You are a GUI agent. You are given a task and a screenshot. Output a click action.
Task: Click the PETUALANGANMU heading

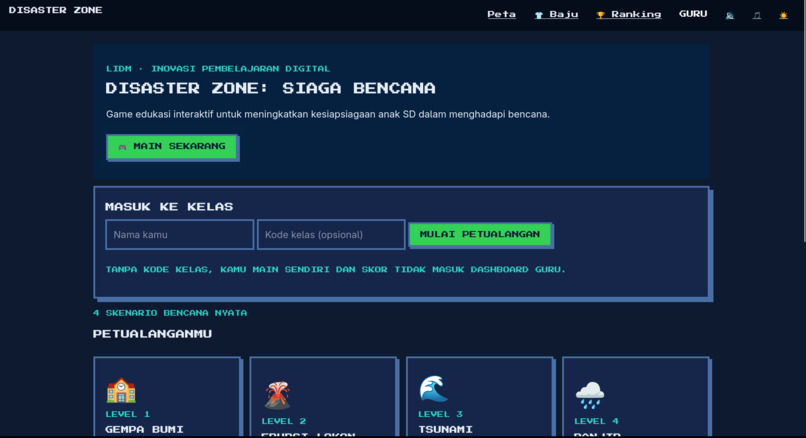[152, 334]
